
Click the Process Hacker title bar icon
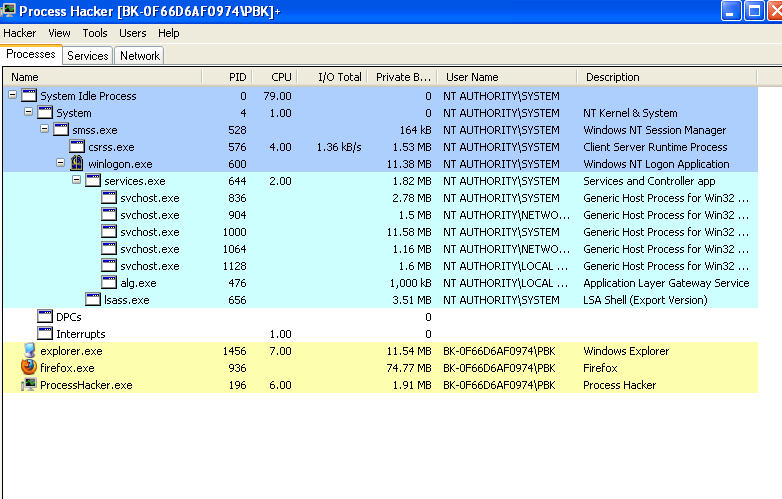coord(8,10)
